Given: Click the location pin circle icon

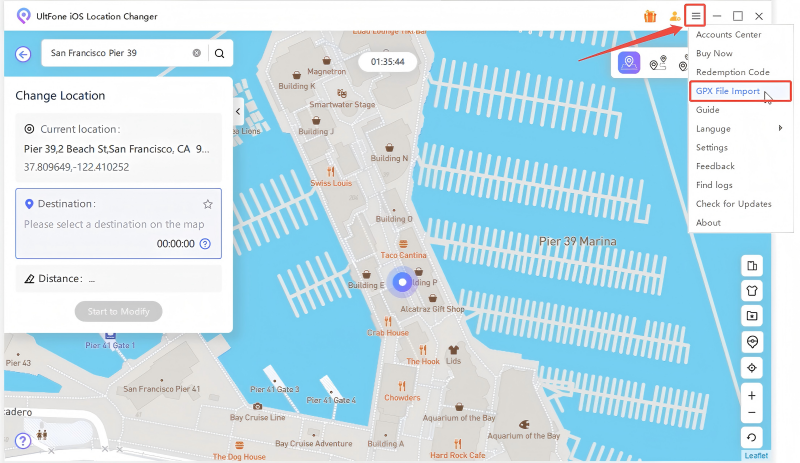Looking at the screenshot, I should pos(752,342).
